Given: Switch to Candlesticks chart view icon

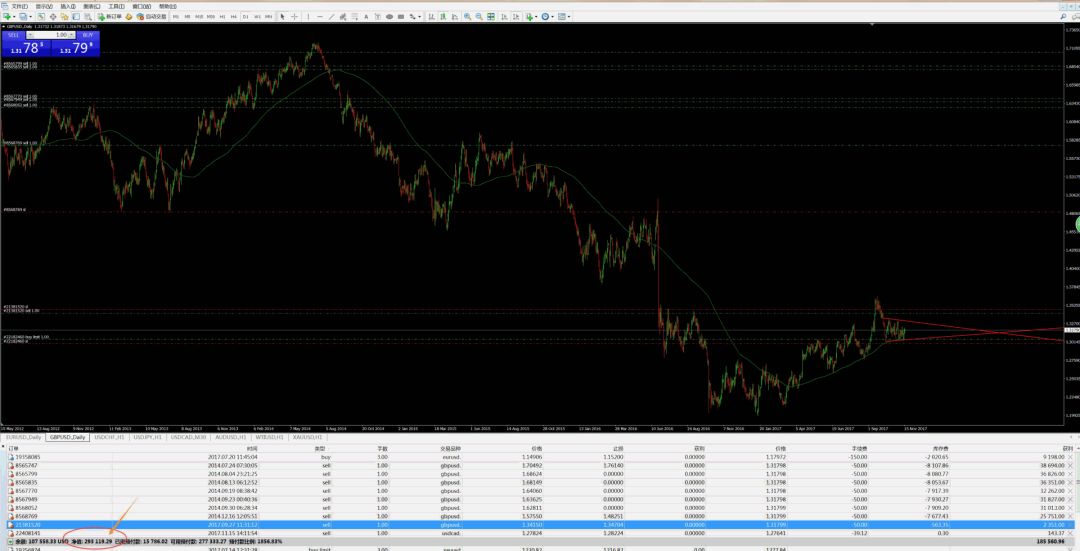Looking at the screenshot, I should 444,17.
